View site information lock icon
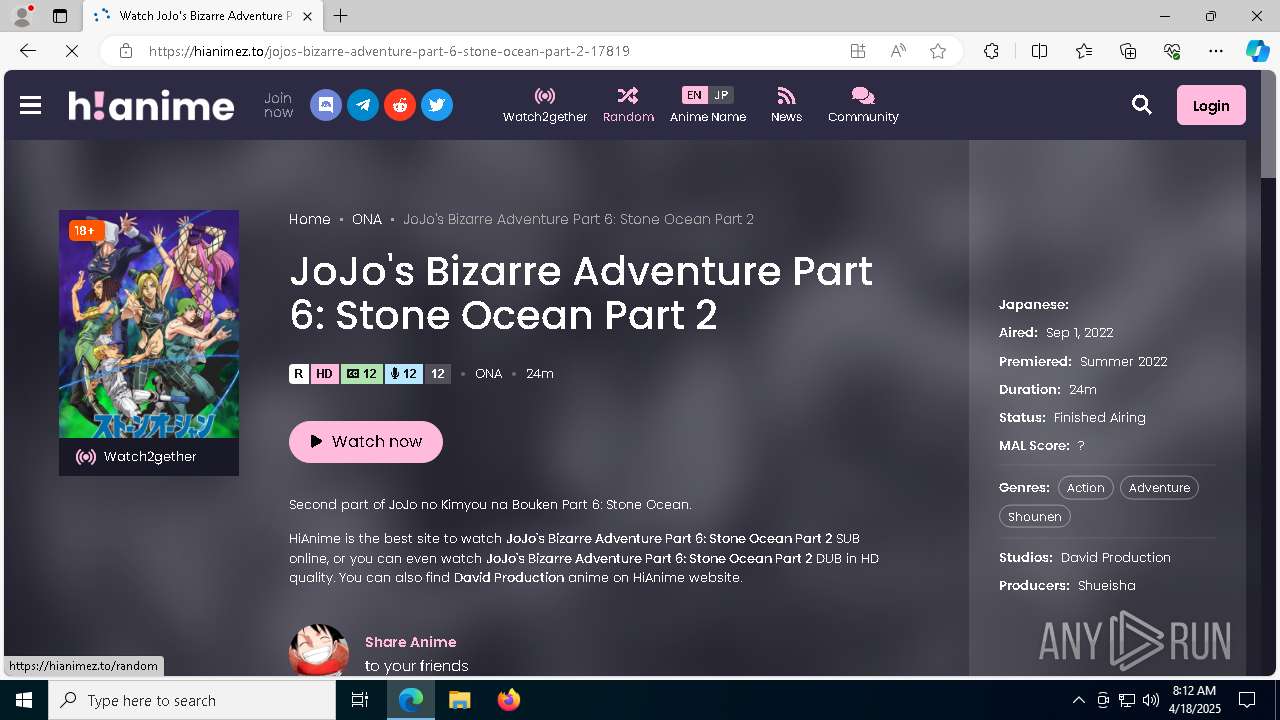The image size is (1280, 720). click(x=125, y=51)
